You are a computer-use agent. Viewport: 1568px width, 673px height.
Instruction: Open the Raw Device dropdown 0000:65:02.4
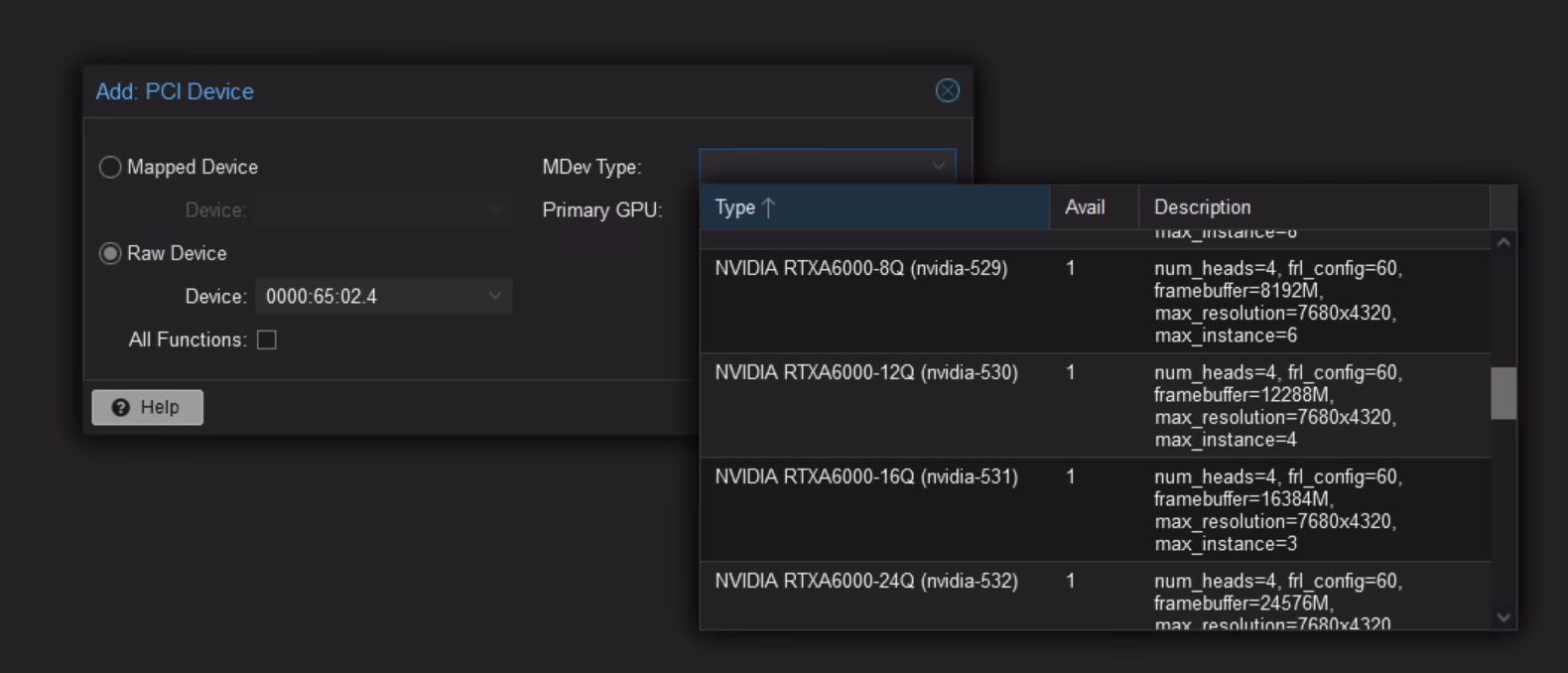pyautogui.click(x=383, y=296)
